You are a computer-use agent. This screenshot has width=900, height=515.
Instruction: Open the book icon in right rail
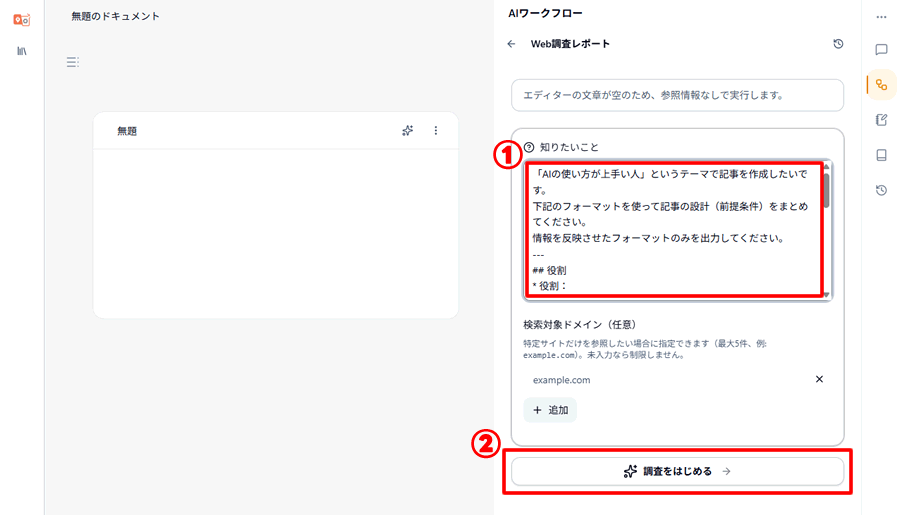click(x=882, y=155)
